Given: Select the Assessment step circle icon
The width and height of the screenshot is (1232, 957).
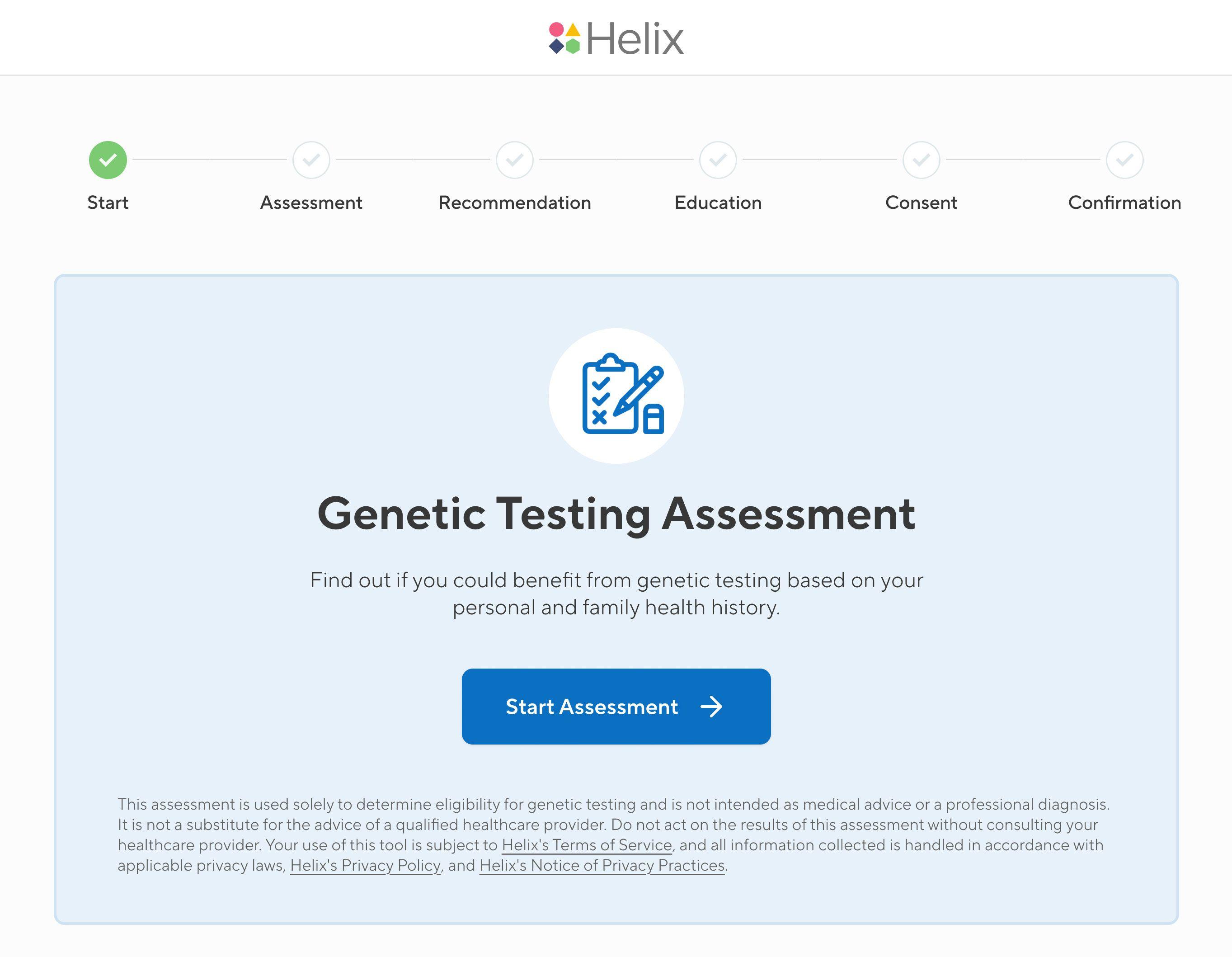Looking at the screenshot, I should coord(311,160).
